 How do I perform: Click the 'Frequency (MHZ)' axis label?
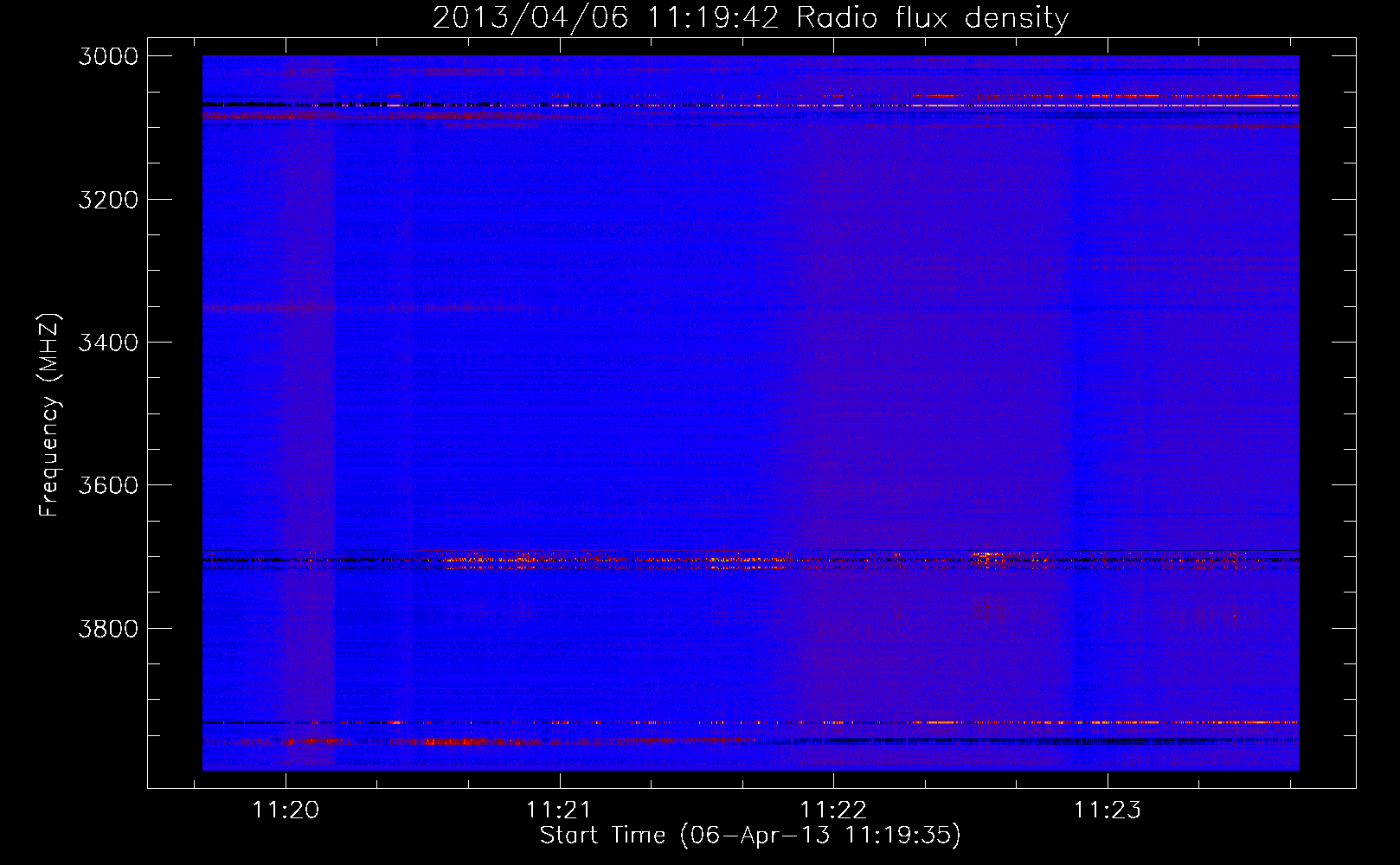click(49, 415)
